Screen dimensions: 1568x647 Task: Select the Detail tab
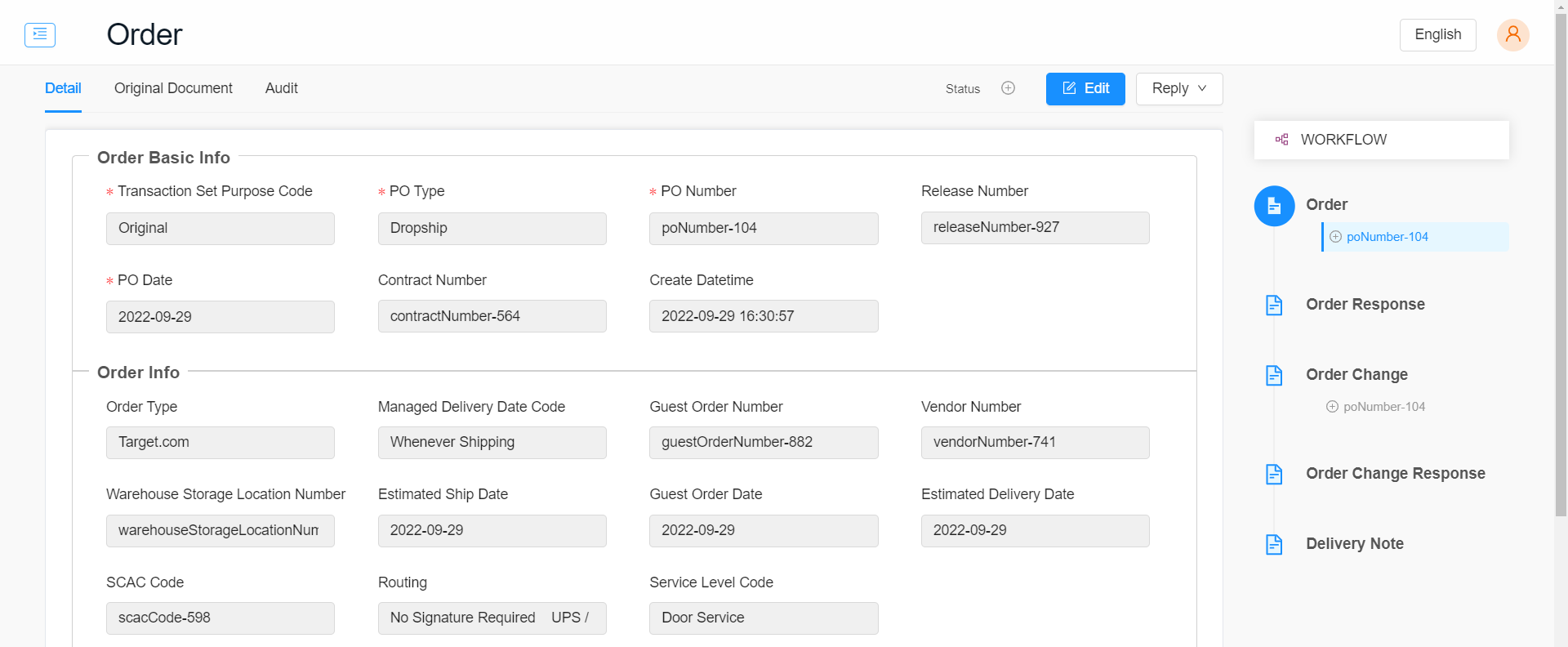pos(63,88)
